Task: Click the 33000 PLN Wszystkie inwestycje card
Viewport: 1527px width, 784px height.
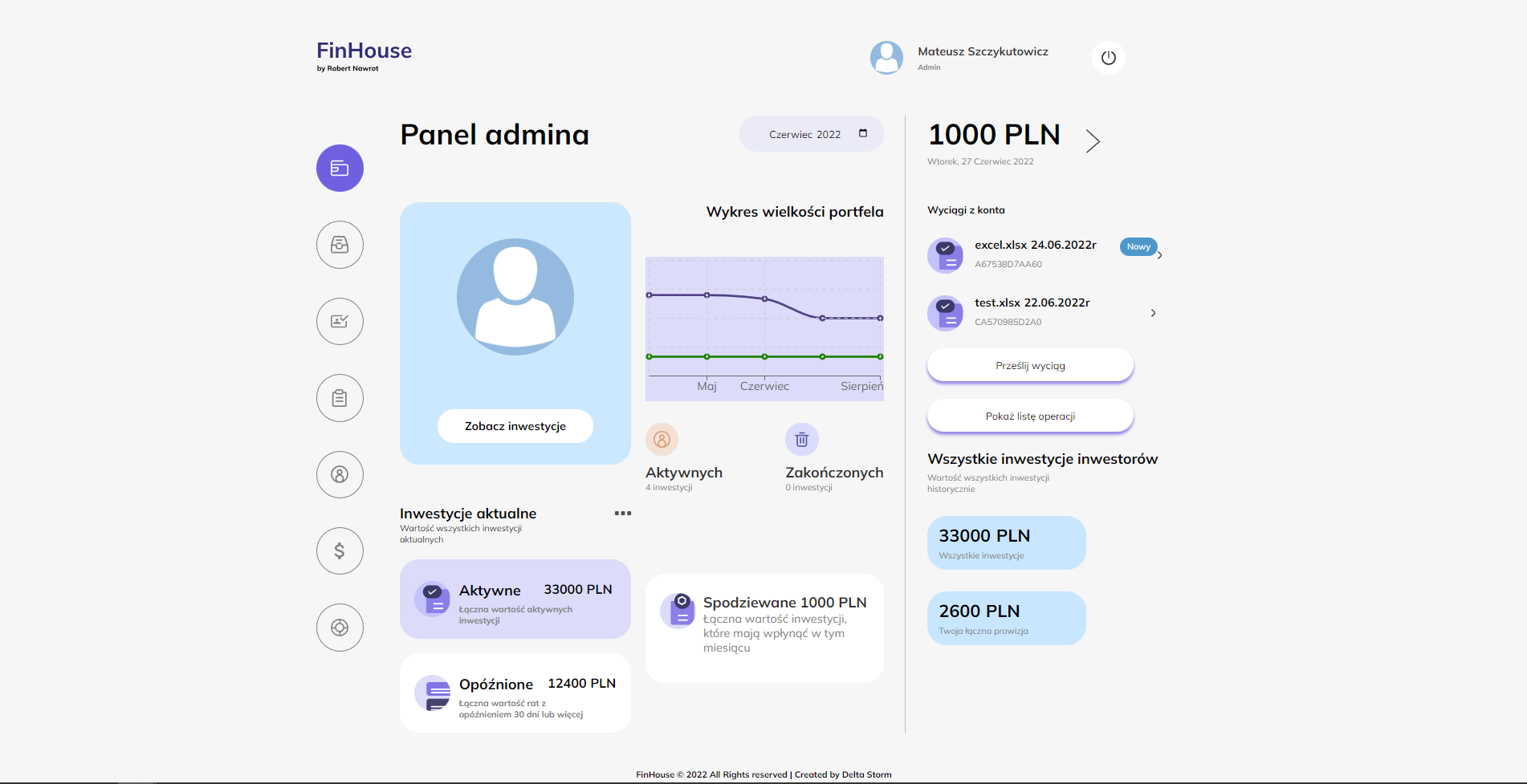Action: pyautogui.click(x=1006, y=543)
